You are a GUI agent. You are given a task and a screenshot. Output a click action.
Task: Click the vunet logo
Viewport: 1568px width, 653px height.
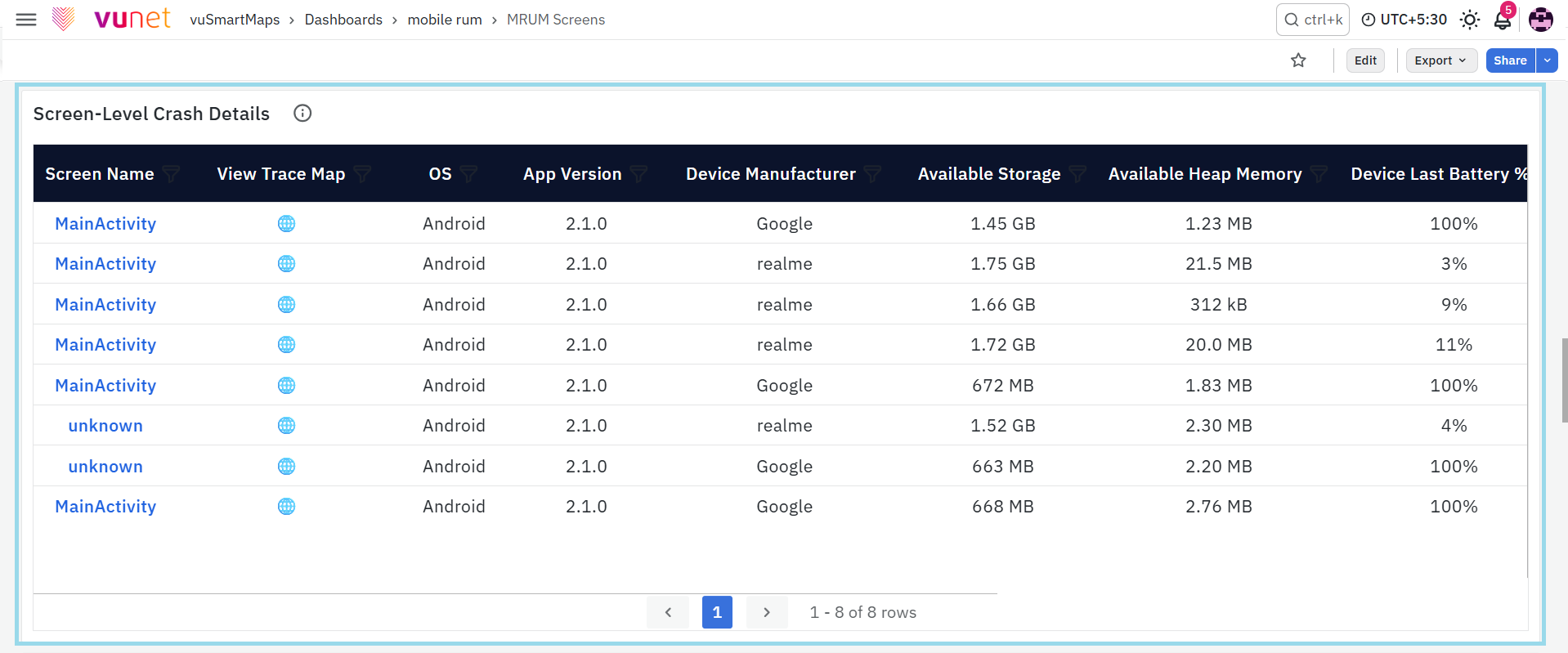(x=111, y=19)
